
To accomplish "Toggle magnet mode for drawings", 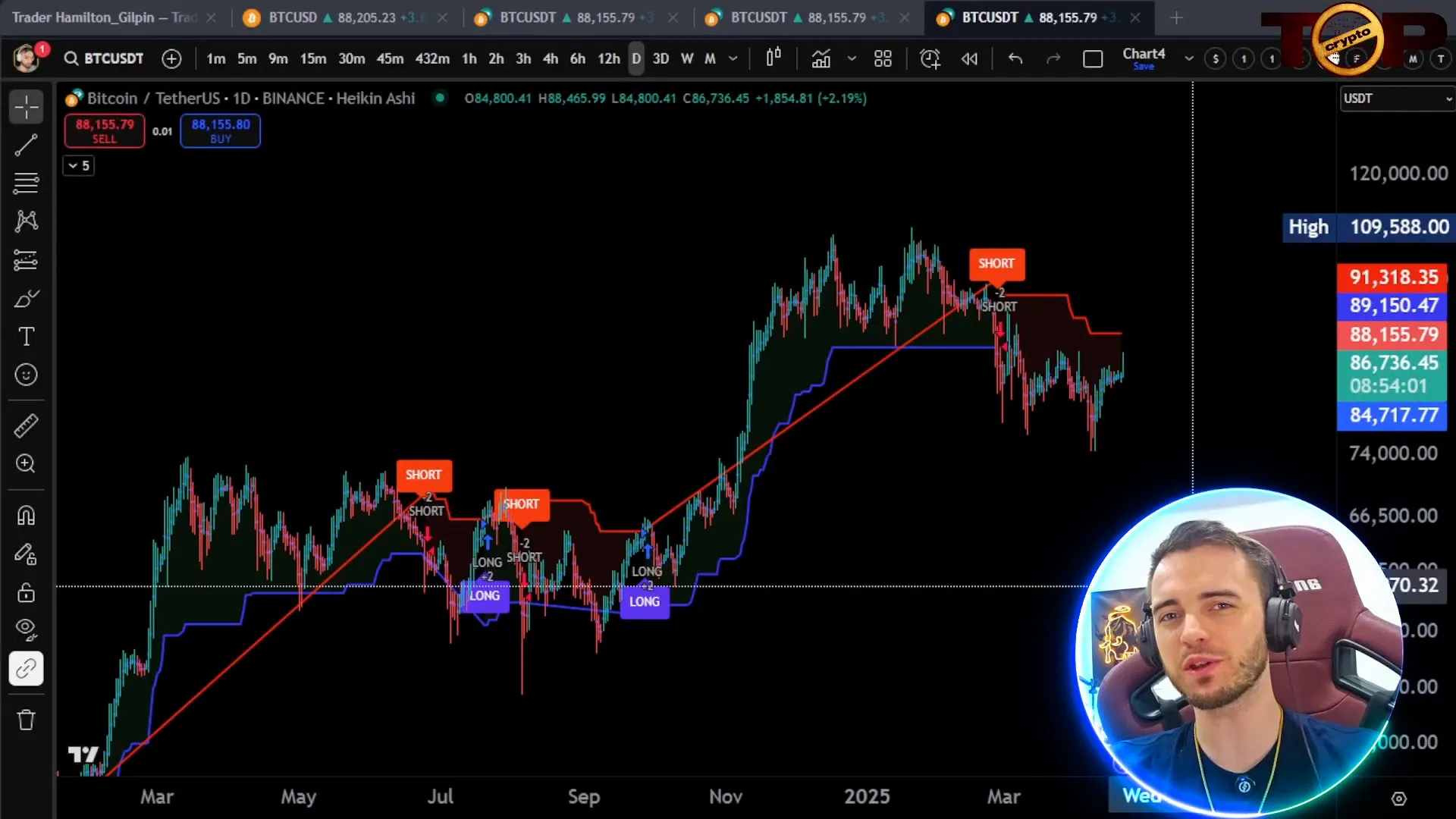I will tap(26, 516).
